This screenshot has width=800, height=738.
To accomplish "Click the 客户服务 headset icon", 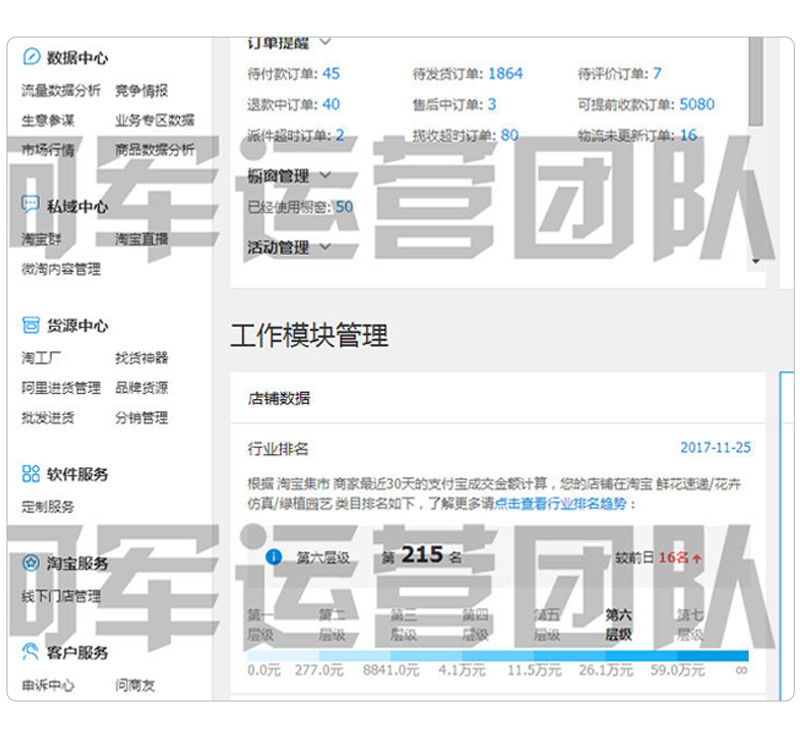I will pos(31,652).
